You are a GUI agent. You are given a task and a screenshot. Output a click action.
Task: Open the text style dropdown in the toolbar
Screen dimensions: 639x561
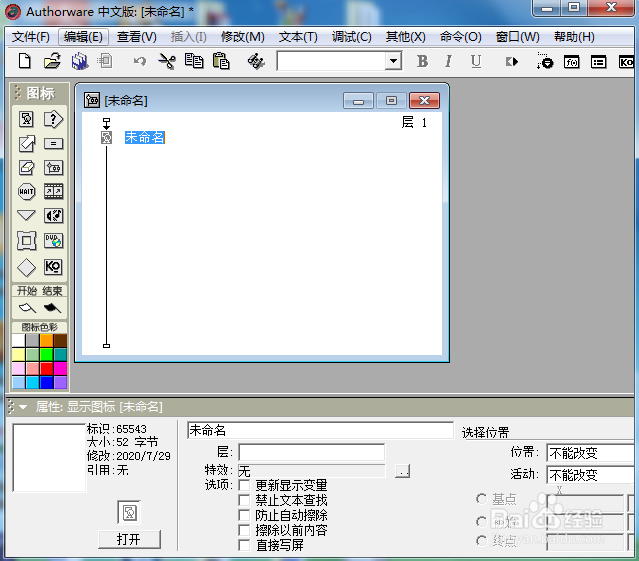coord(393,61)
